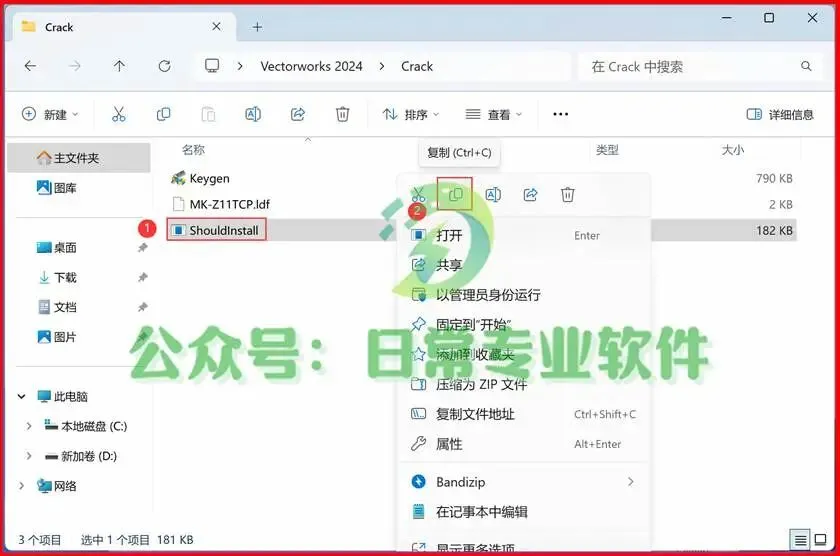
Task: Refresh the Crack folder view
Action: 164,66
